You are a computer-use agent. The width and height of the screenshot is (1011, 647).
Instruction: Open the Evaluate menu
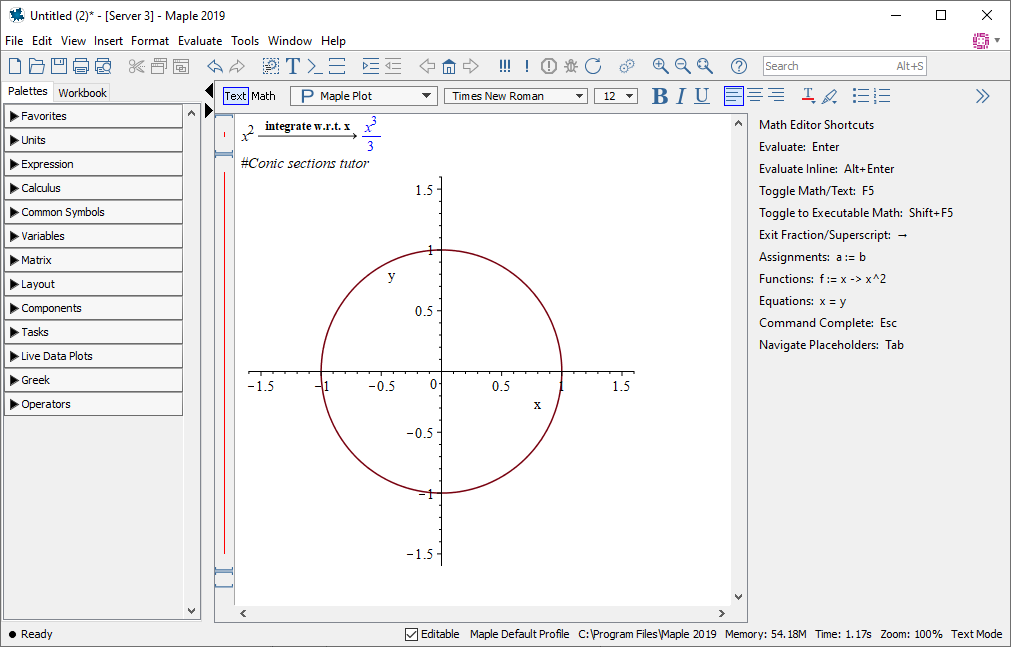200,41
